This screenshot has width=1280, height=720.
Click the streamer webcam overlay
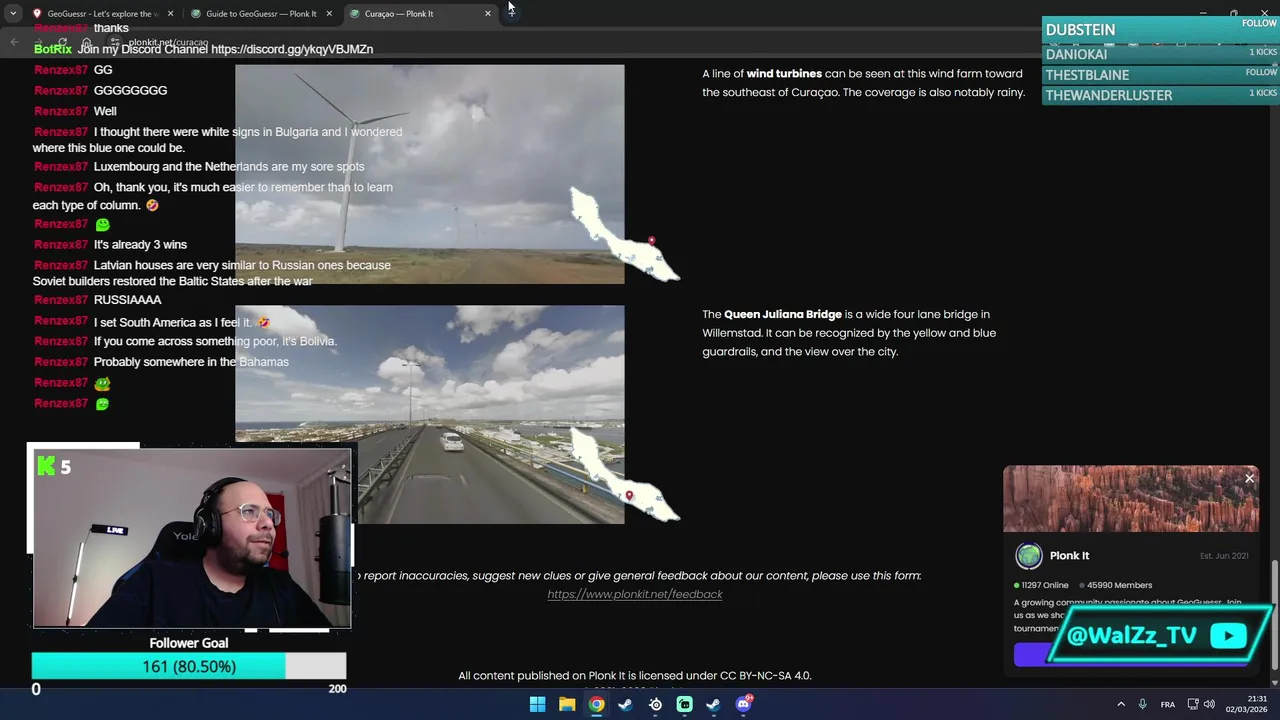coord(192,538)
